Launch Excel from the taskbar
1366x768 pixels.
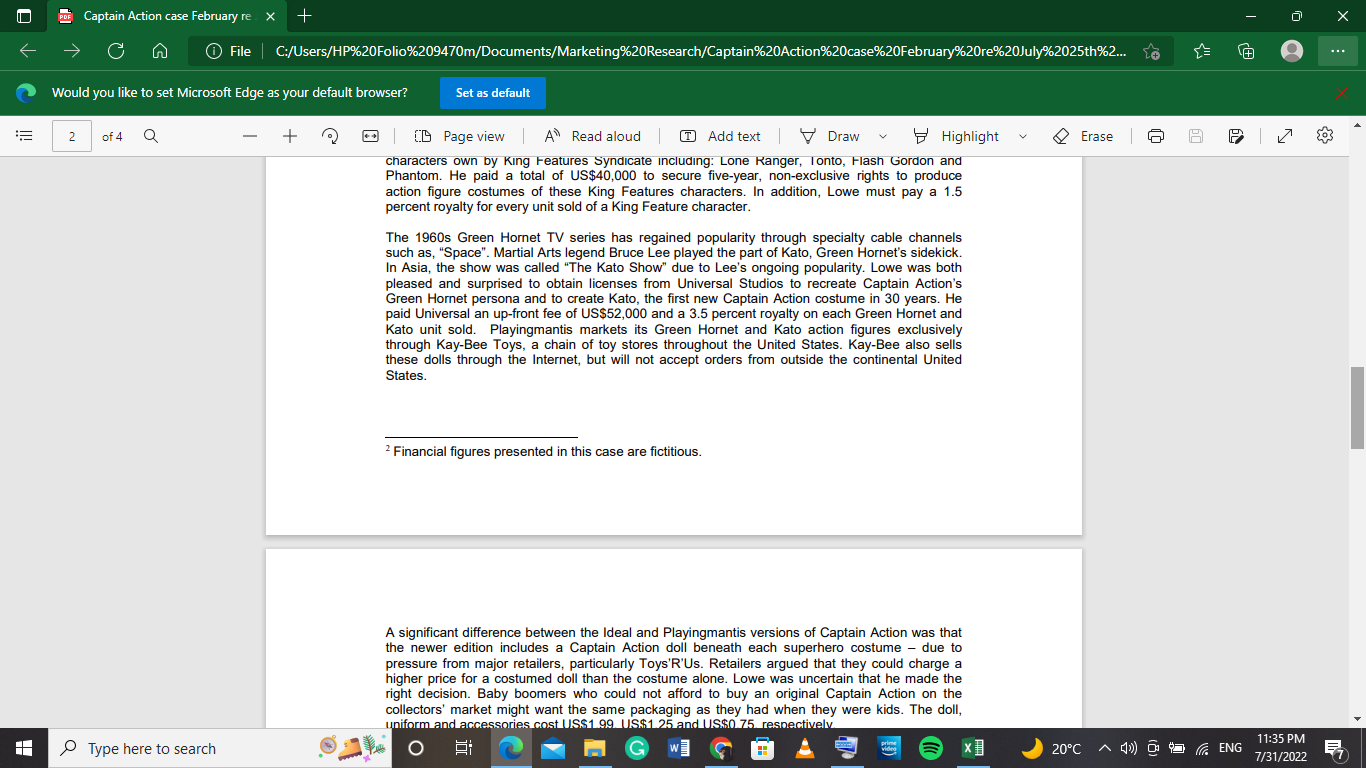(x=972, y=748)
